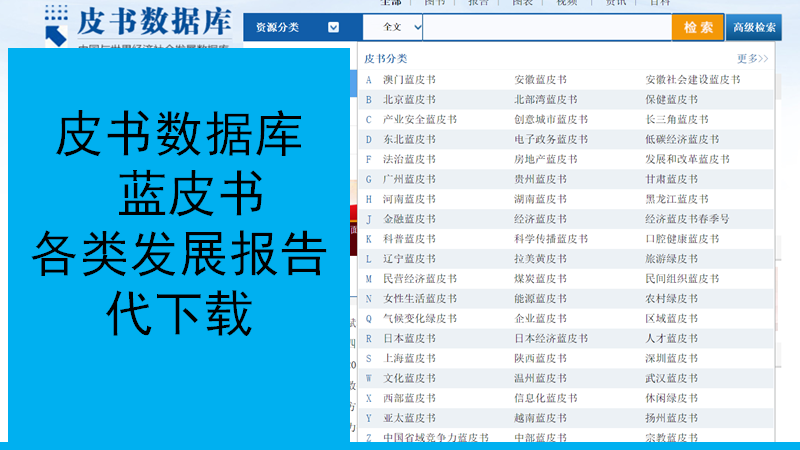Open 人才蓝皮书
Screen dimensions: 800x450
671,338
